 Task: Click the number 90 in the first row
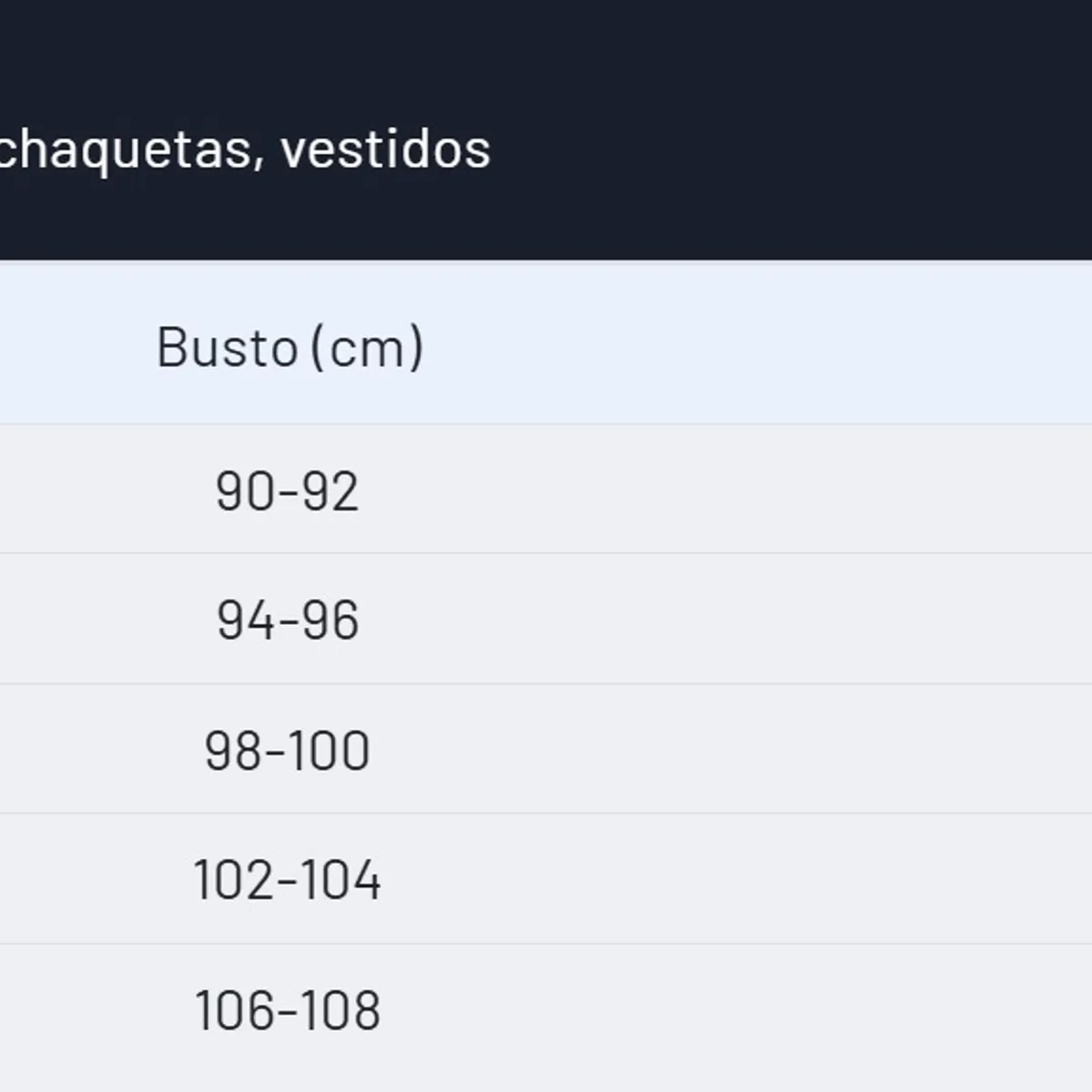[x=245, y=491]
